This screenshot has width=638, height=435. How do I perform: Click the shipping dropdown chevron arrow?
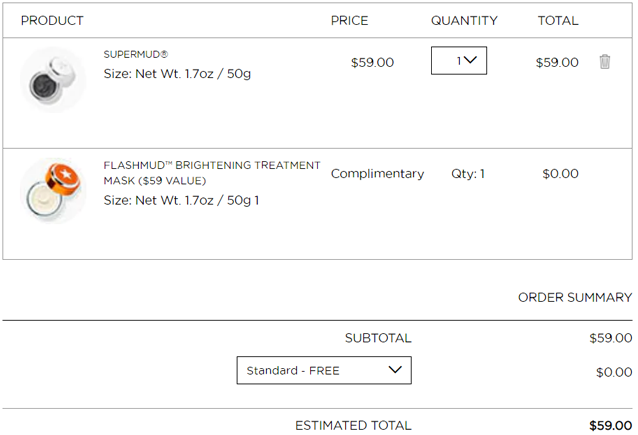[x=395, y=369]
